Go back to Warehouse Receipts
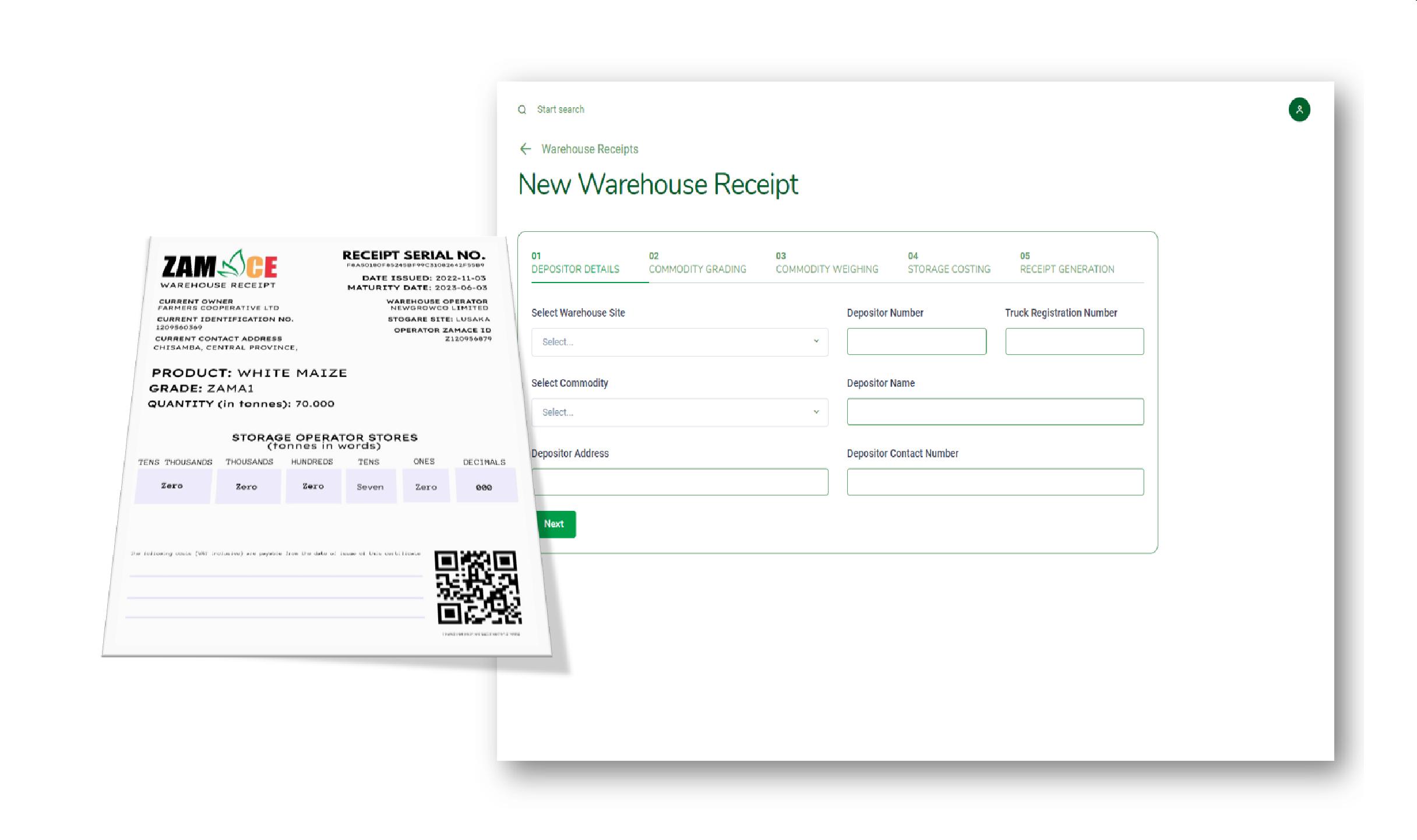 (x=589, y=149)
